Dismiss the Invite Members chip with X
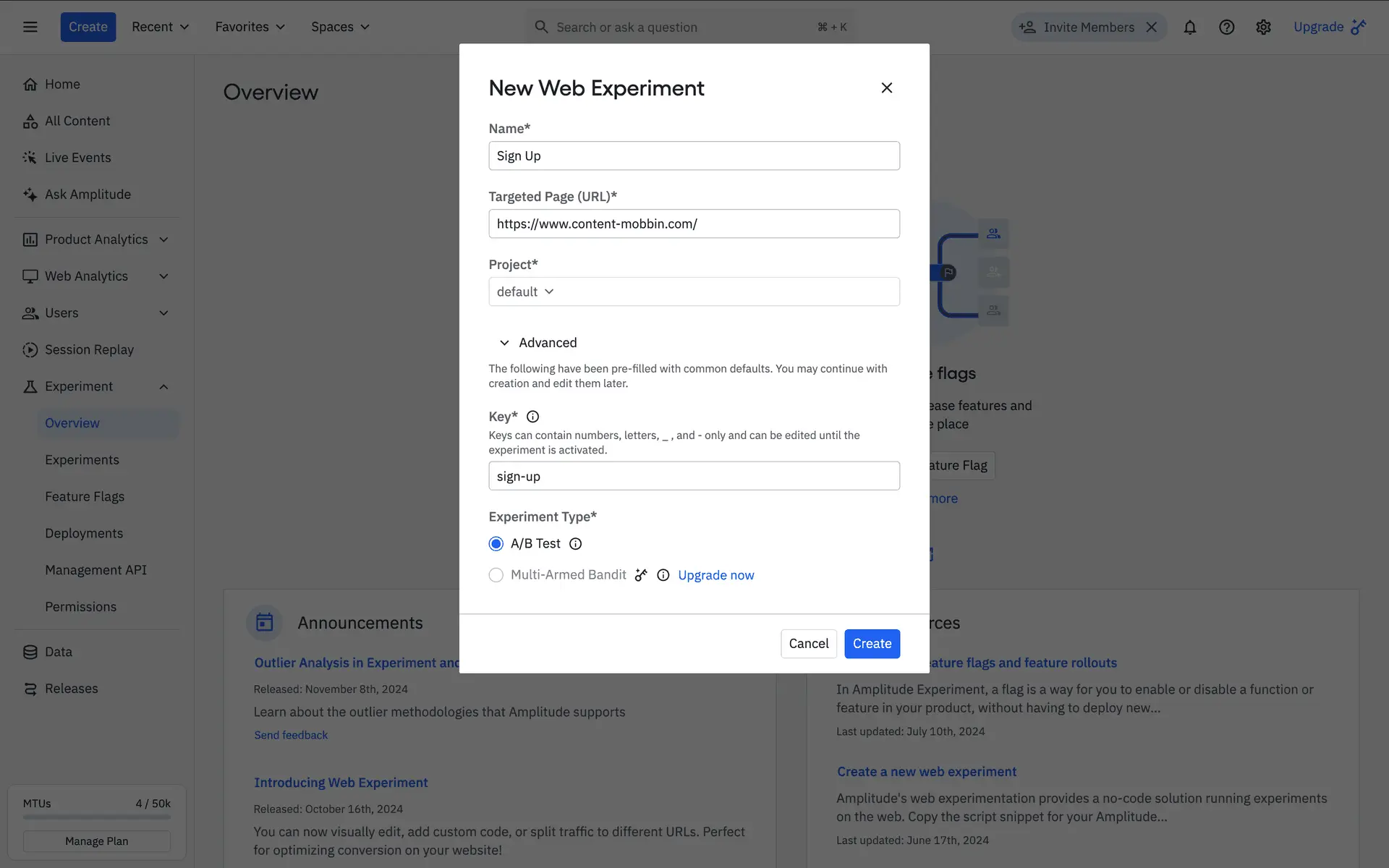This screenshot has height=868, width=1389. [x=1152, y=27]
